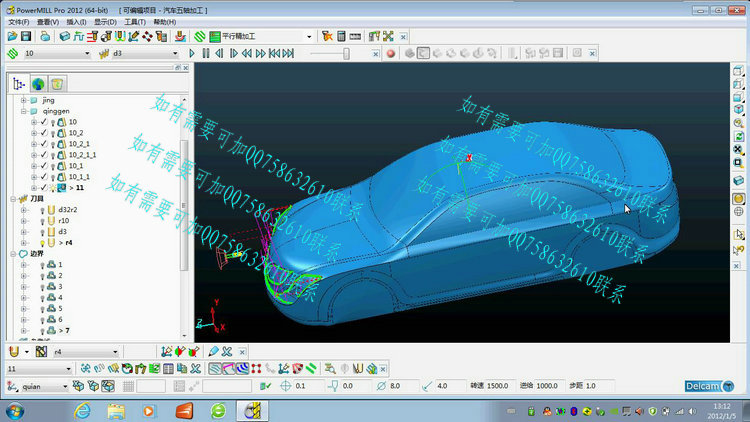The height and width of the screenshot is (422, 750).
Task: Click the shaded sphere icon in view toolbar
Action: pos(739,198)
